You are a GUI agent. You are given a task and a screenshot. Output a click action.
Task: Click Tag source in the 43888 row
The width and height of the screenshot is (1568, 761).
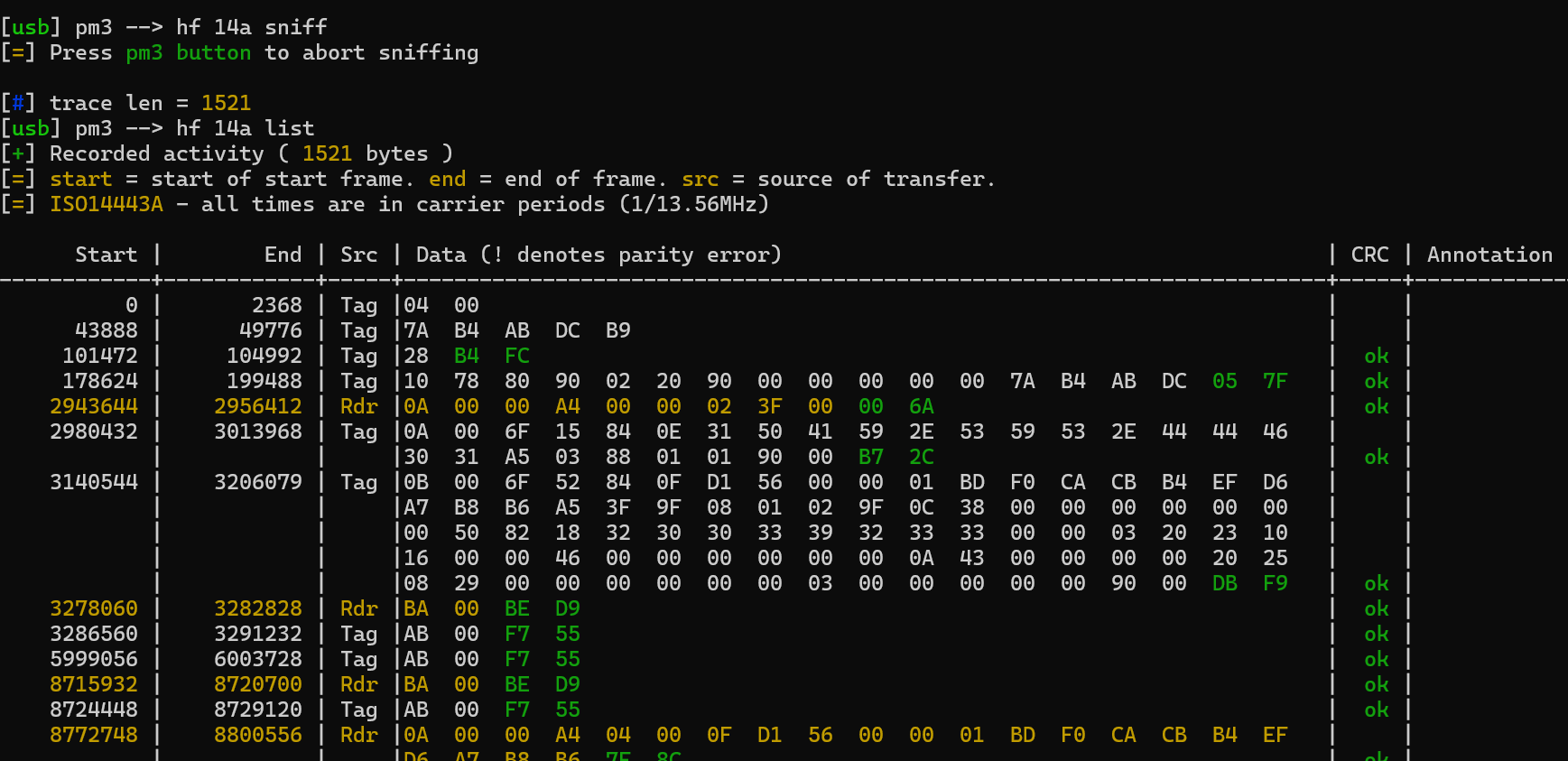tap(359, 330)
